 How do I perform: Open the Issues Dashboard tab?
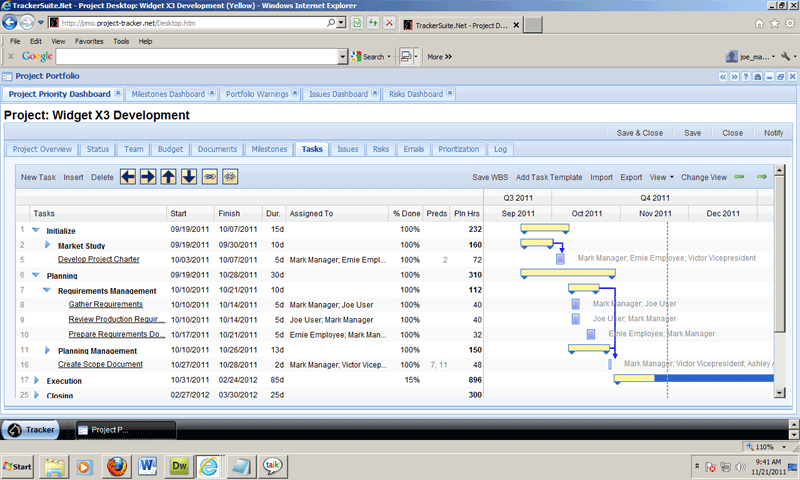pyautogui.click(x=338, y=94)
